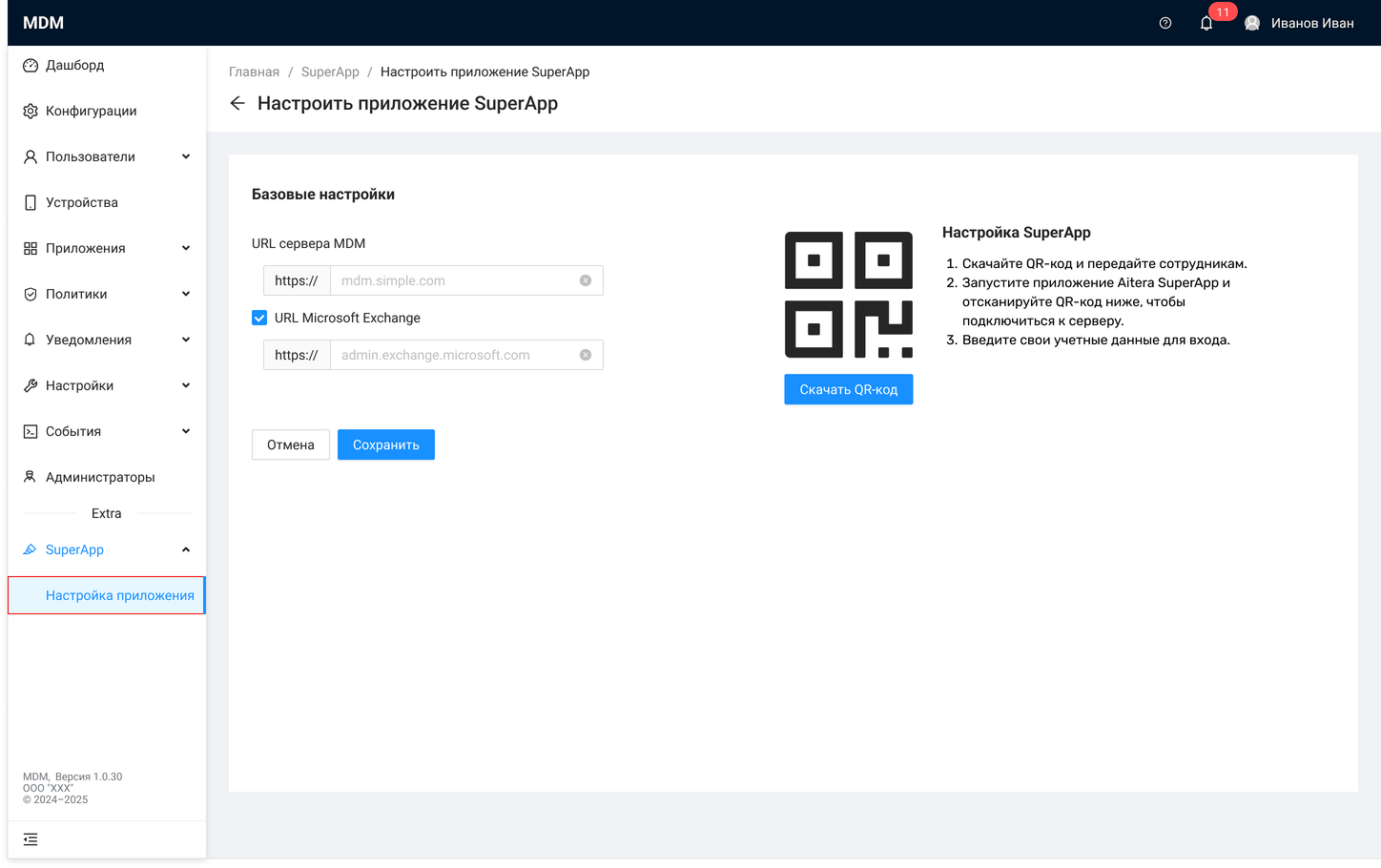The image size is (1381, 868).
Task: Uncheck the URL Microsoft Exchange checkbox
Action: 259,318
